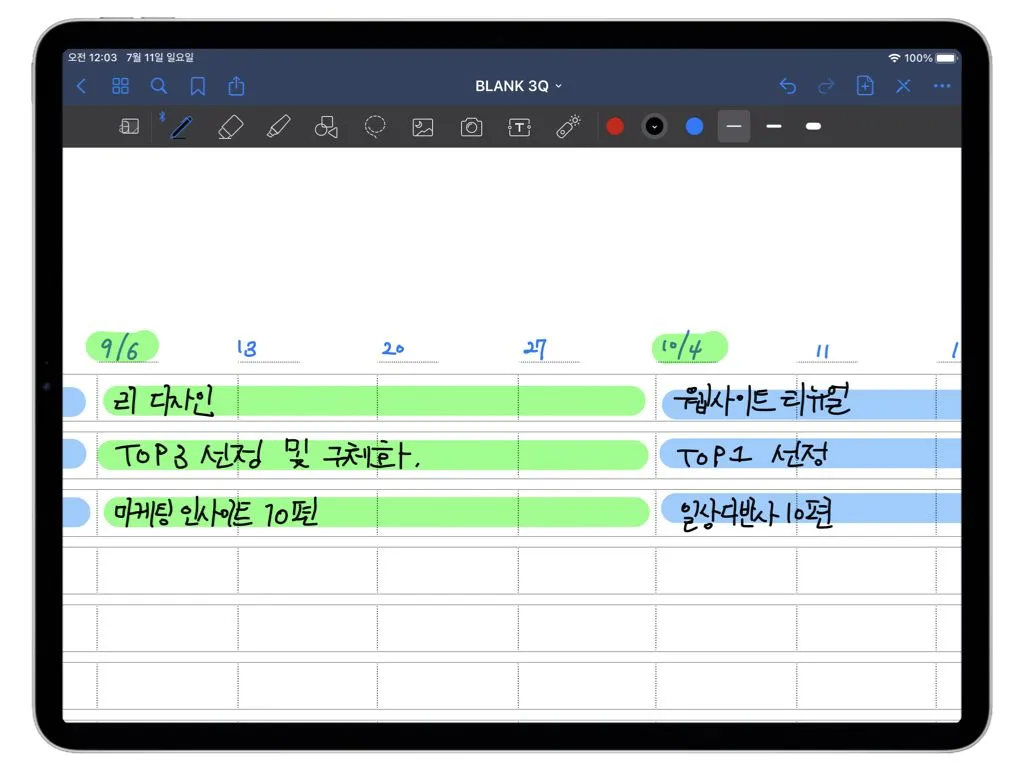The height and width of the screenshot is (768, 1024).
Task: Select the Pen tool
Action: [181, 127]
